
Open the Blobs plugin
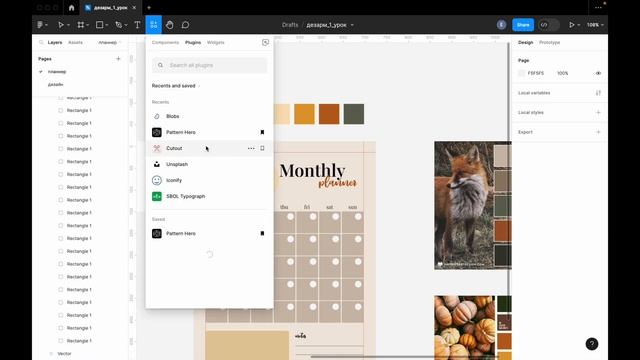tap(209, 116)
